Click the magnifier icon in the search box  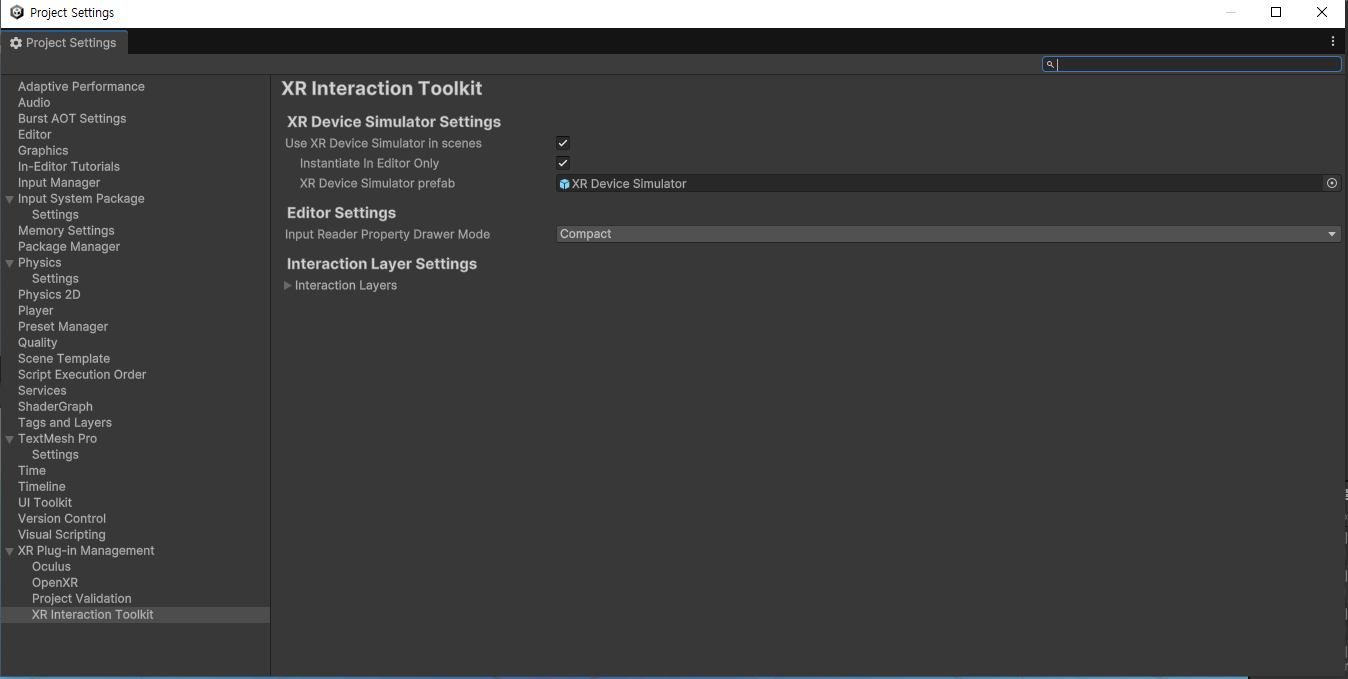(x=1050, y=64)
